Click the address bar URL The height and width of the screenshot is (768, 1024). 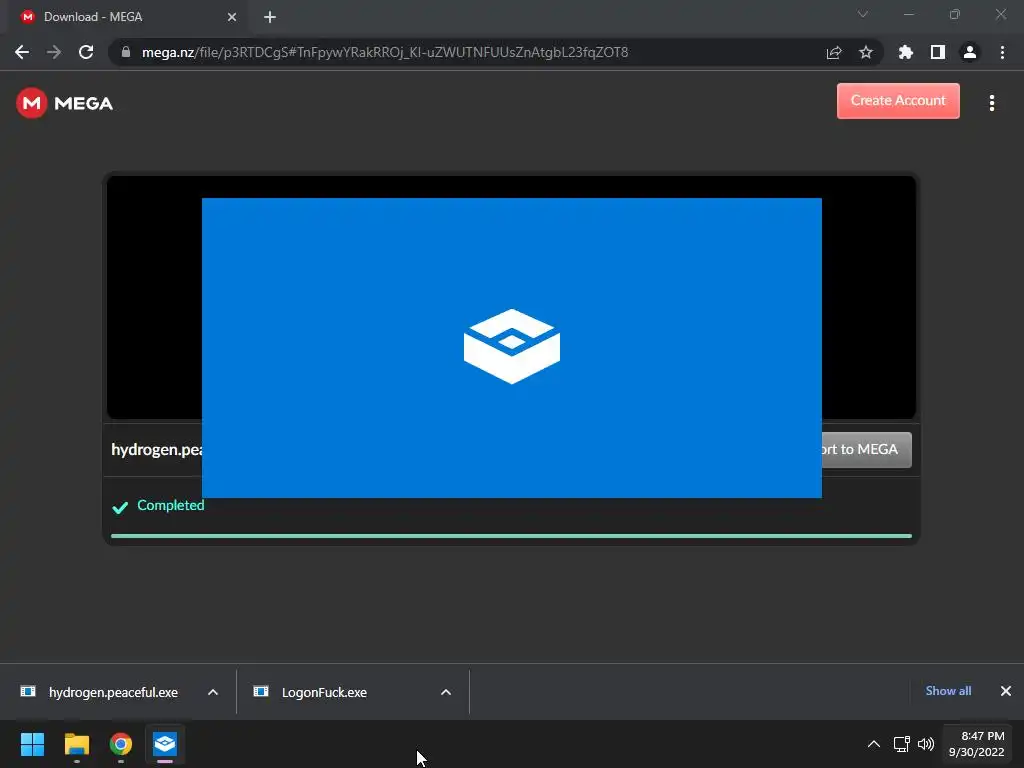pos(385,52)
